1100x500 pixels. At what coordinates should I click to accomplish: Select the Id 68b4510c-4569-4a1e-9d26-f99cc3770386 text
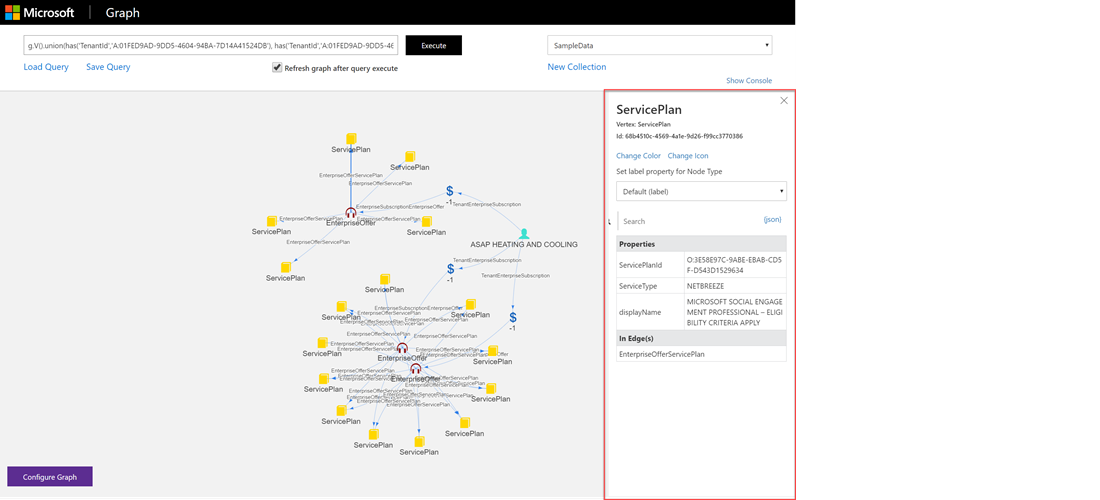pyautogui.click(x=680, y=136)
